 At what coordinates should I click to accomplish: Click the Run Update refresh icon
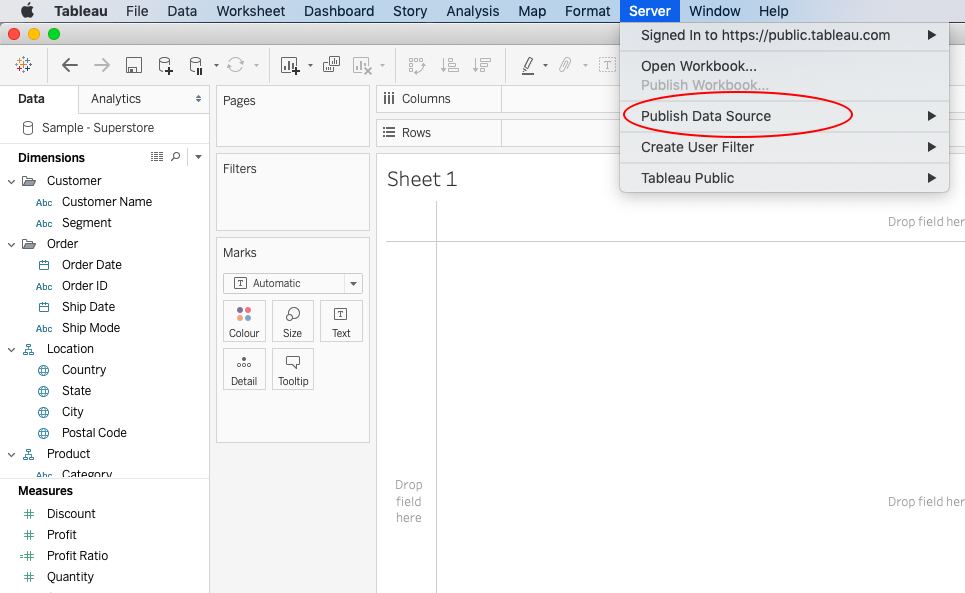[x=236, y=65]
